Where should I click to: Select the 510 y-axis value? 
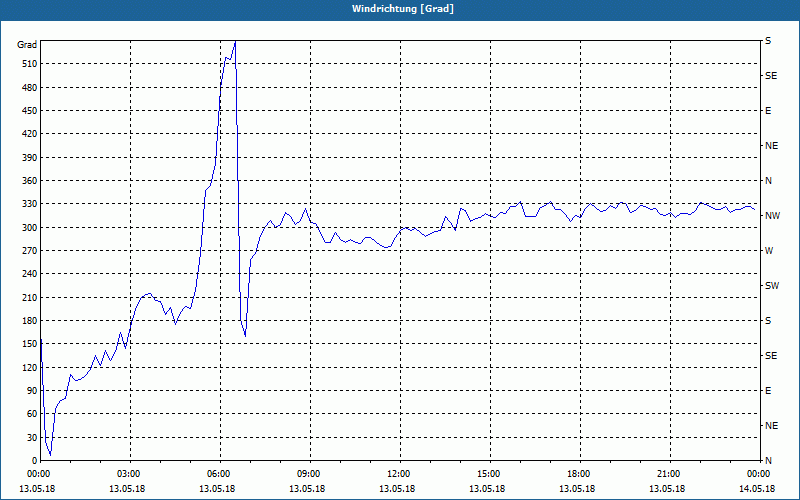[29, 64]
